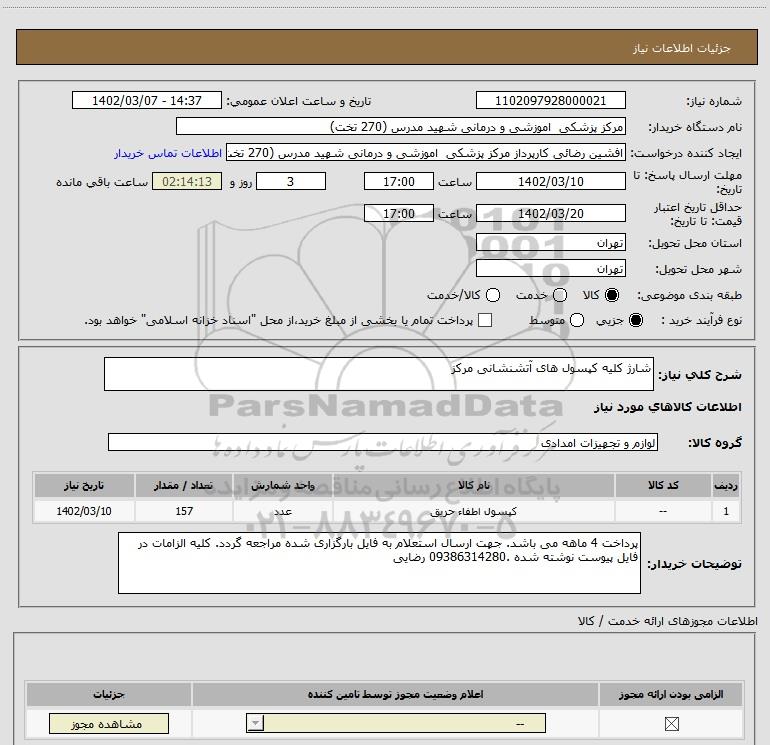Click the buyer notes text area
The image size is (770, 745).
[x=379, y=563]
